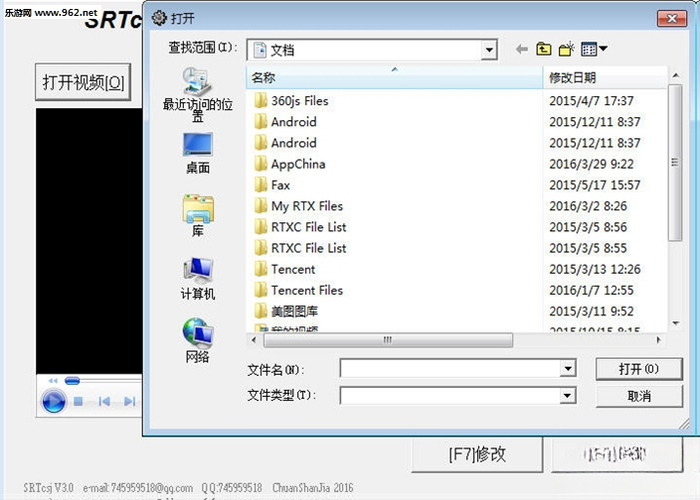Click the 文件名 text input field
Image resolution: width=700 pixels, height=500 pixels.
[450, 369]
